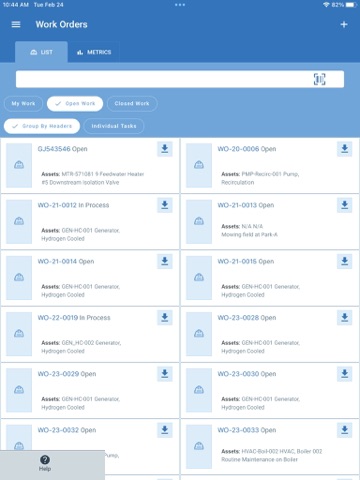Image resolution: width=360 pixels, height=480 pixels.
Task: Toggle the Open Work filter chip
Action: pos(75,104)
